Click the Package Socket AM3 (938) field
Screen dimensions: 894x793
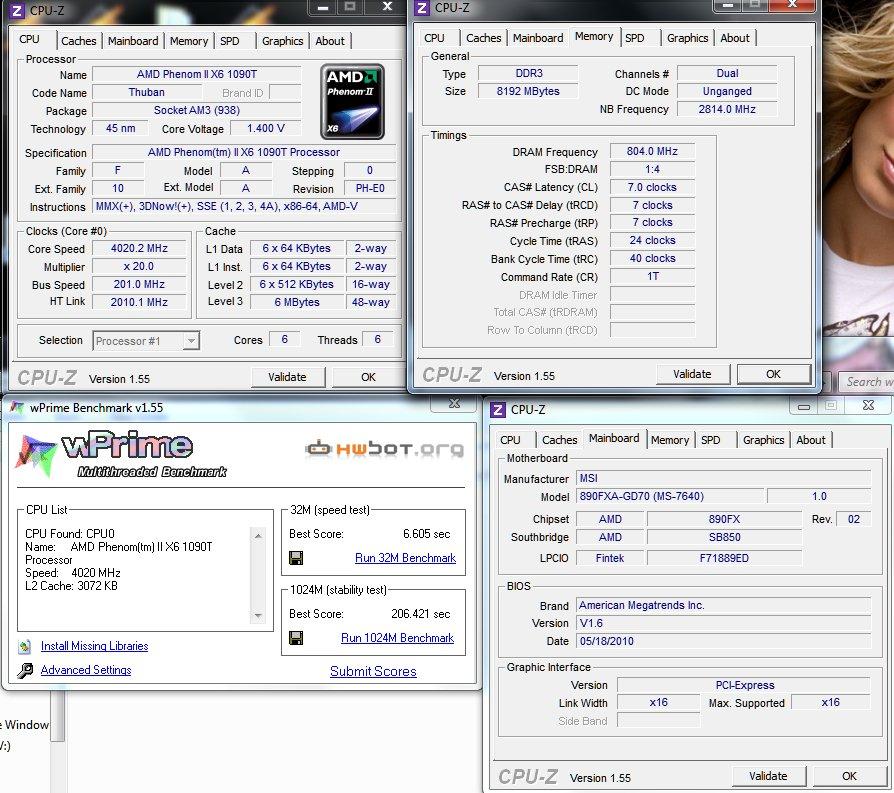(197, 110)
